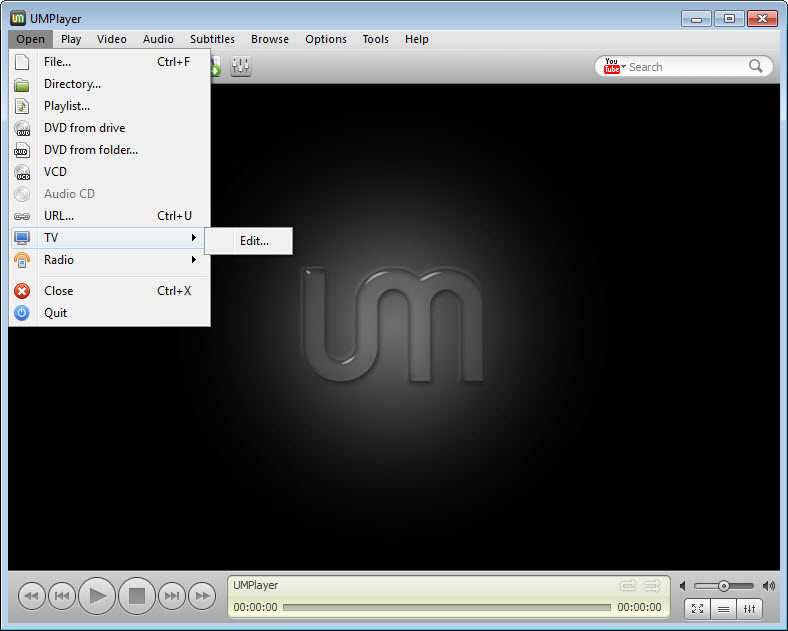This screenshot has height=631, width=788.
Task: Open the Video menu
Action: click(112, 39)
